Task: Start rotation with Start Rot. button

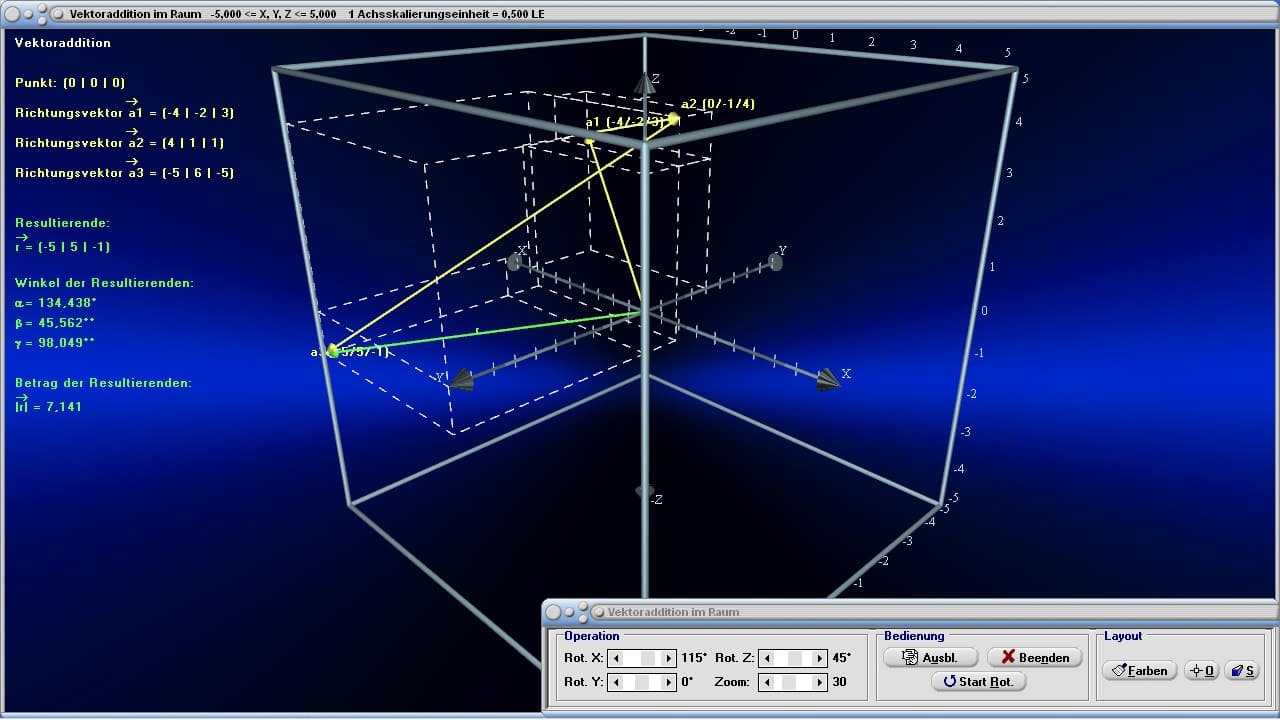Action: click(x=978, y=682)
